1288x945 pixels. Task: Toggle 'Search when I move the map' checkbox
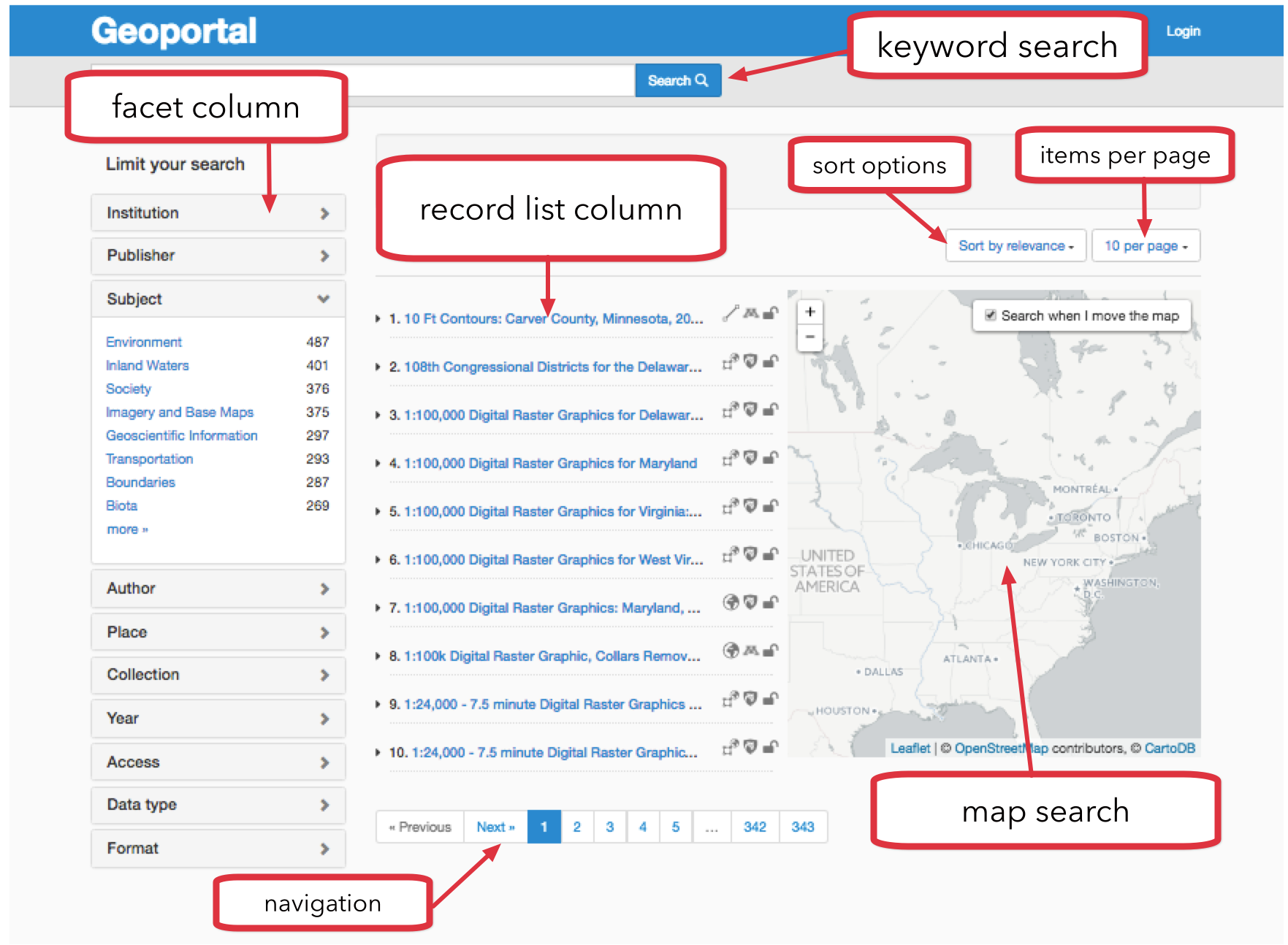coord(991,315)
